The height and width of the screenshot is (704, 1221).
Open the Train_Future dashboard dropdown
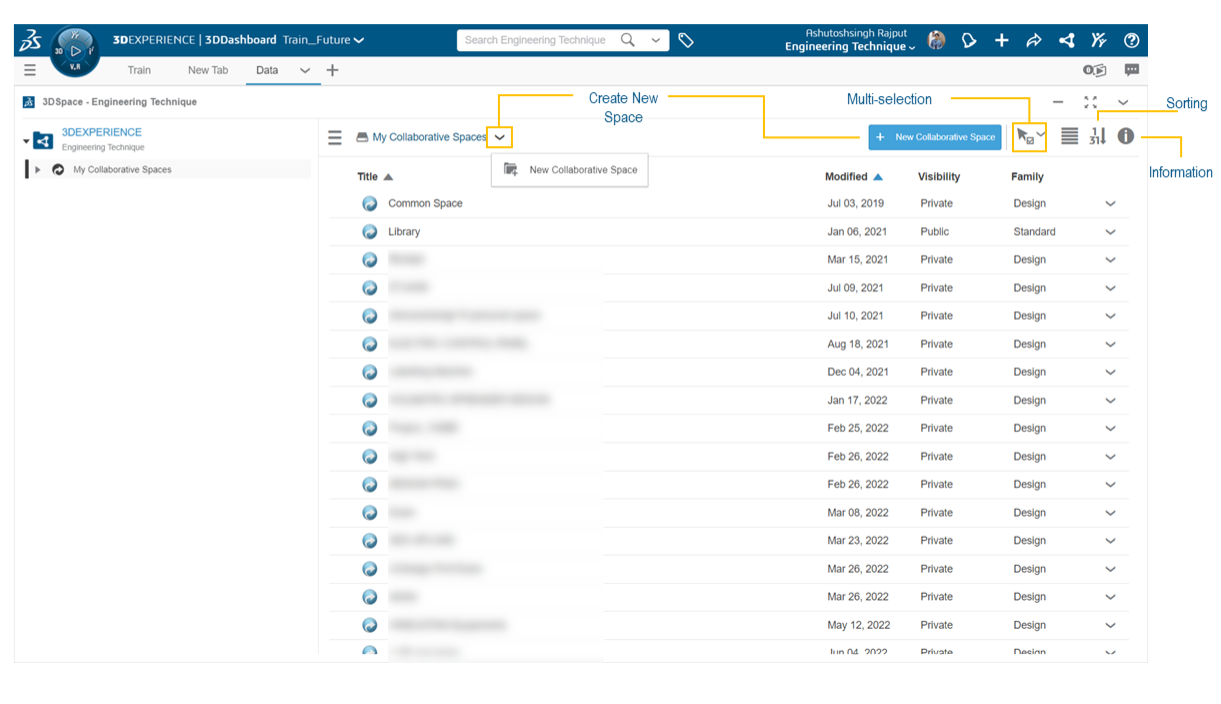pyautogui.click(x=359, y=41)
